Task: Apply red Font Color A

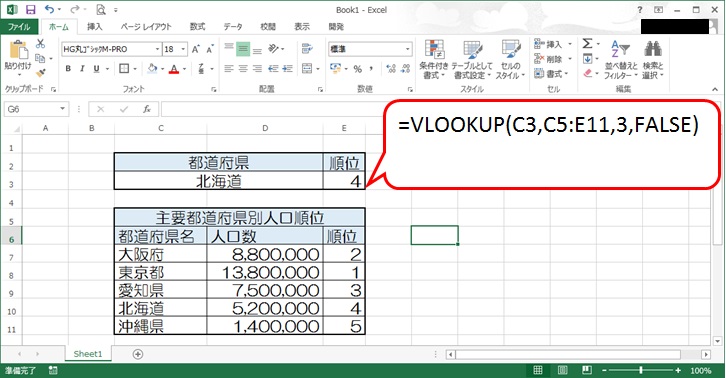Action: tap(174, 69)
